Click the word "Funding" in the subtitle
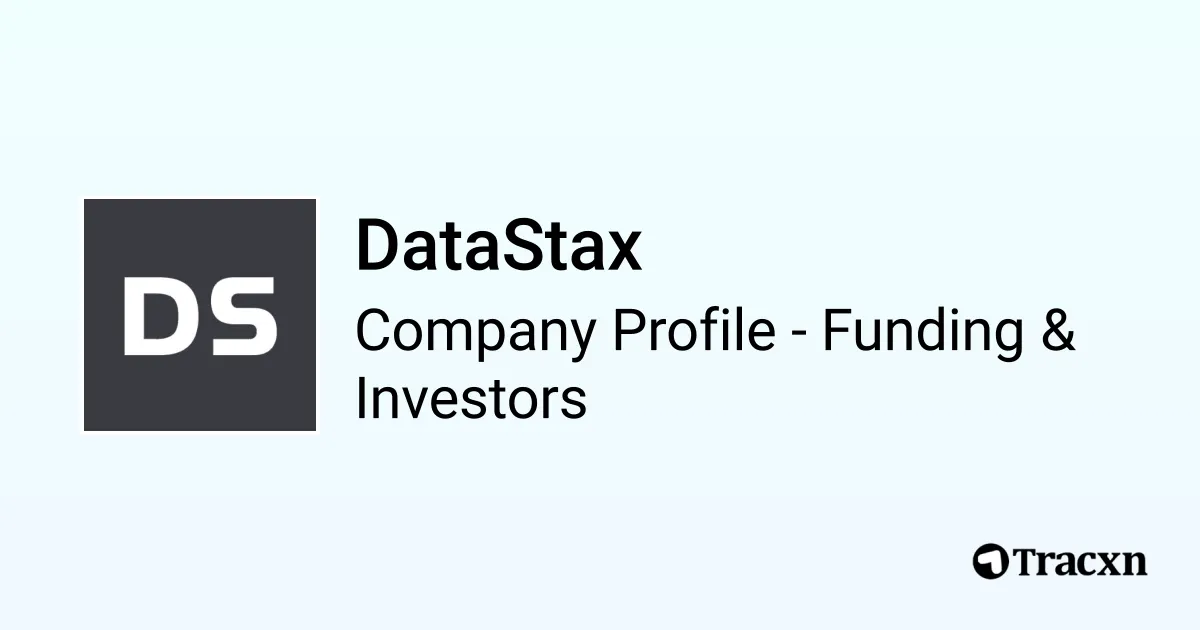 click(922, 331)
